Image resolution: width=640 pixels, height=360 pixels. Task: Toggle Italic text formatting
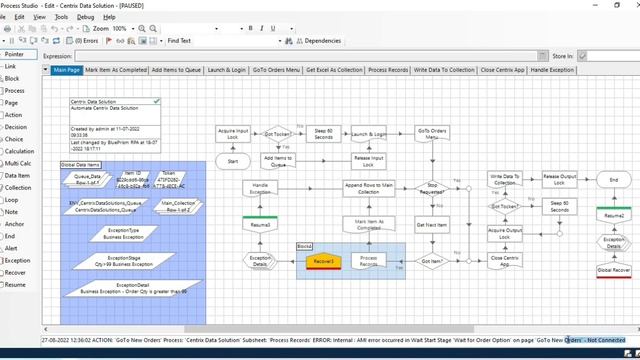262,28
